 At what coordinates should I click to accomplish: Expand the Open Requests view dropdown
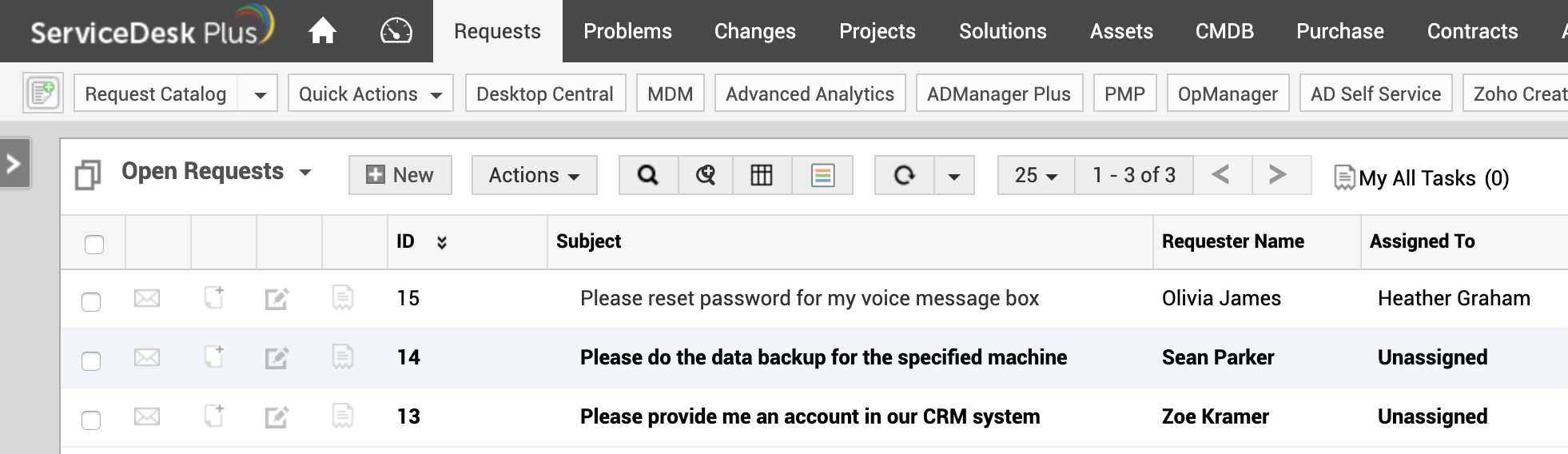tap(304, 173)
